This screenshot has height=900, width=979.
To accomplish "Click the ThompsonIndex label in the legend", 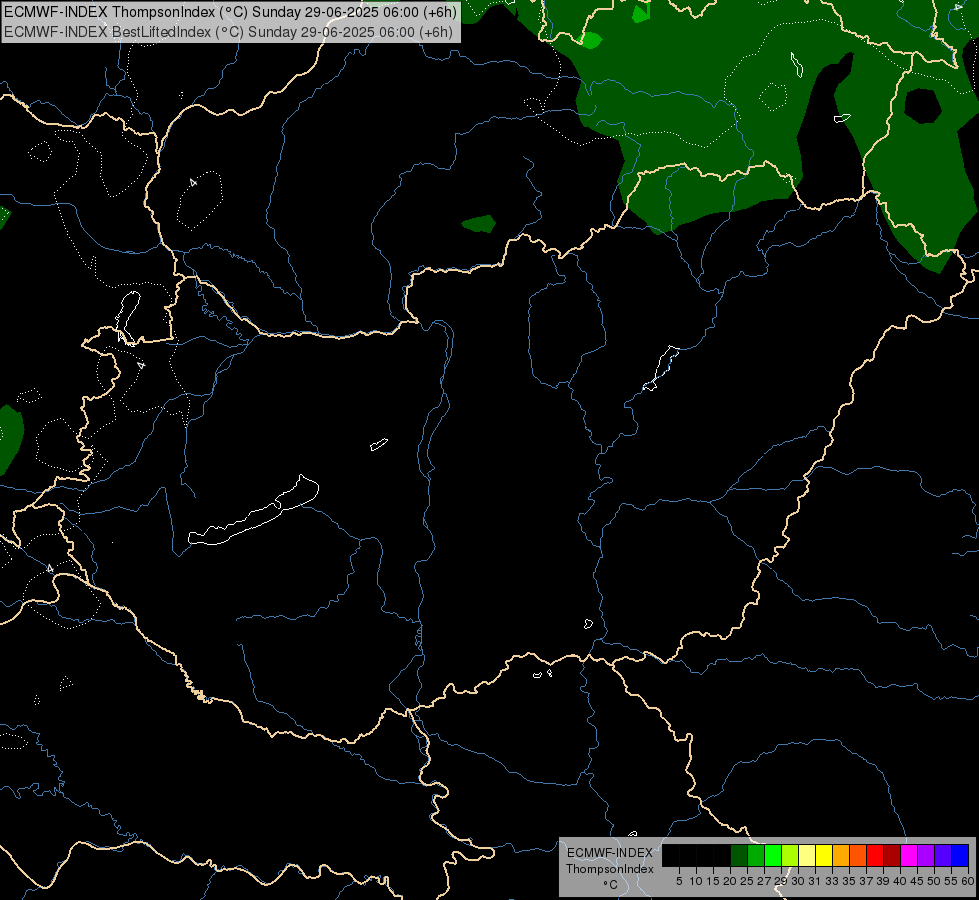I will tap(610, 869).
